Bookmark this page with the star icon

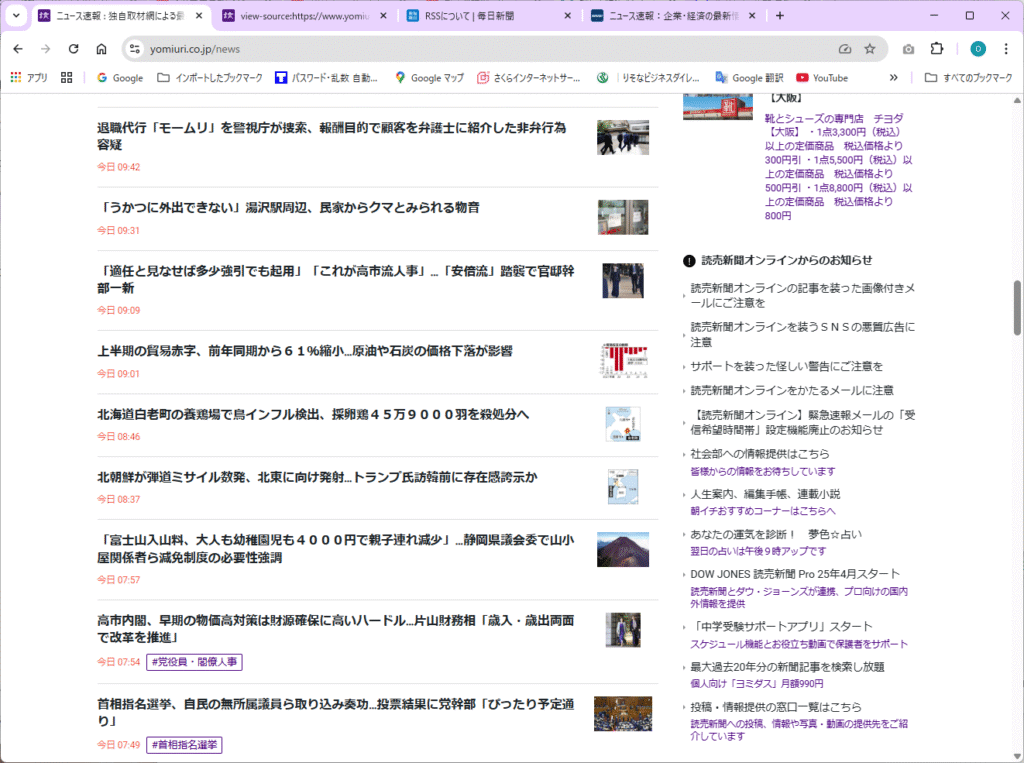tap(870, 49)
